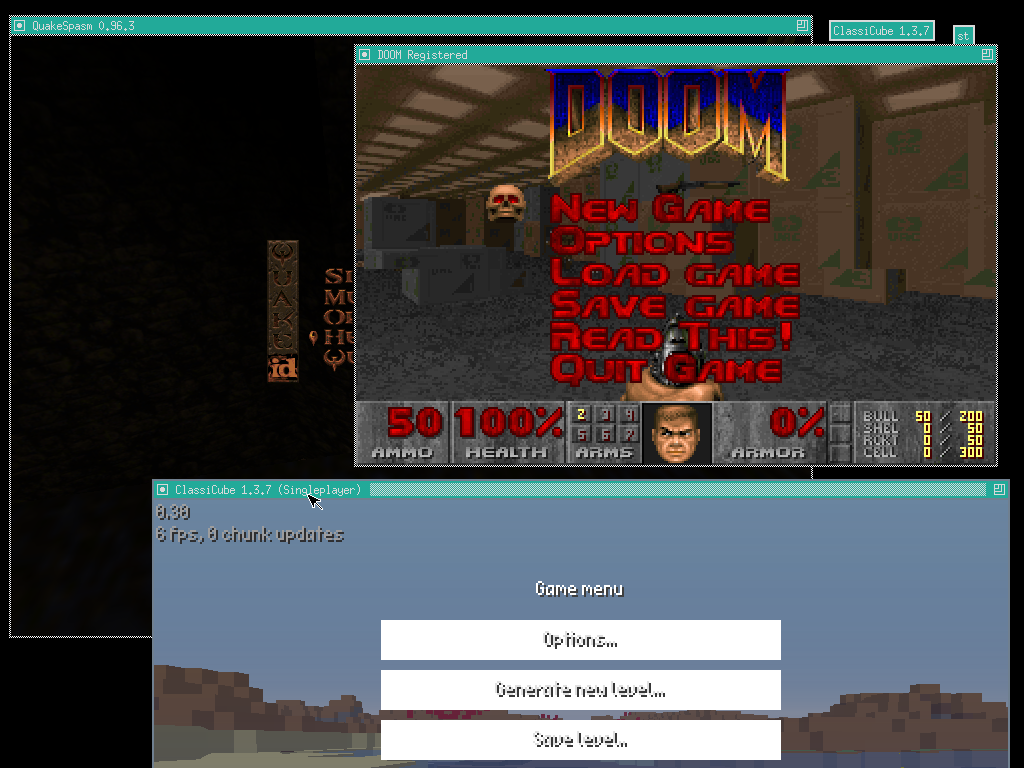Restore the iconified st terminal window
Screen dimensions: 1024x768
[x=963, y=36]
